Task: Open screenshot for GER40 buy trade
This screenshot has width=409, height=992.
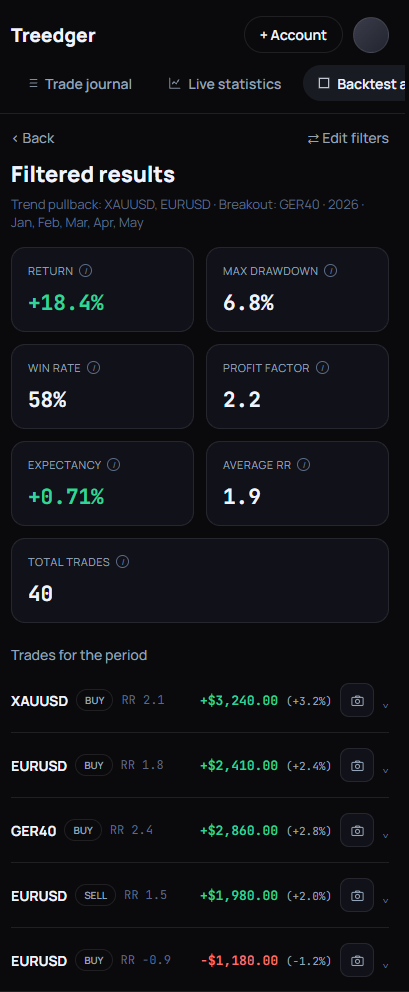Action: tap(357, 830)
